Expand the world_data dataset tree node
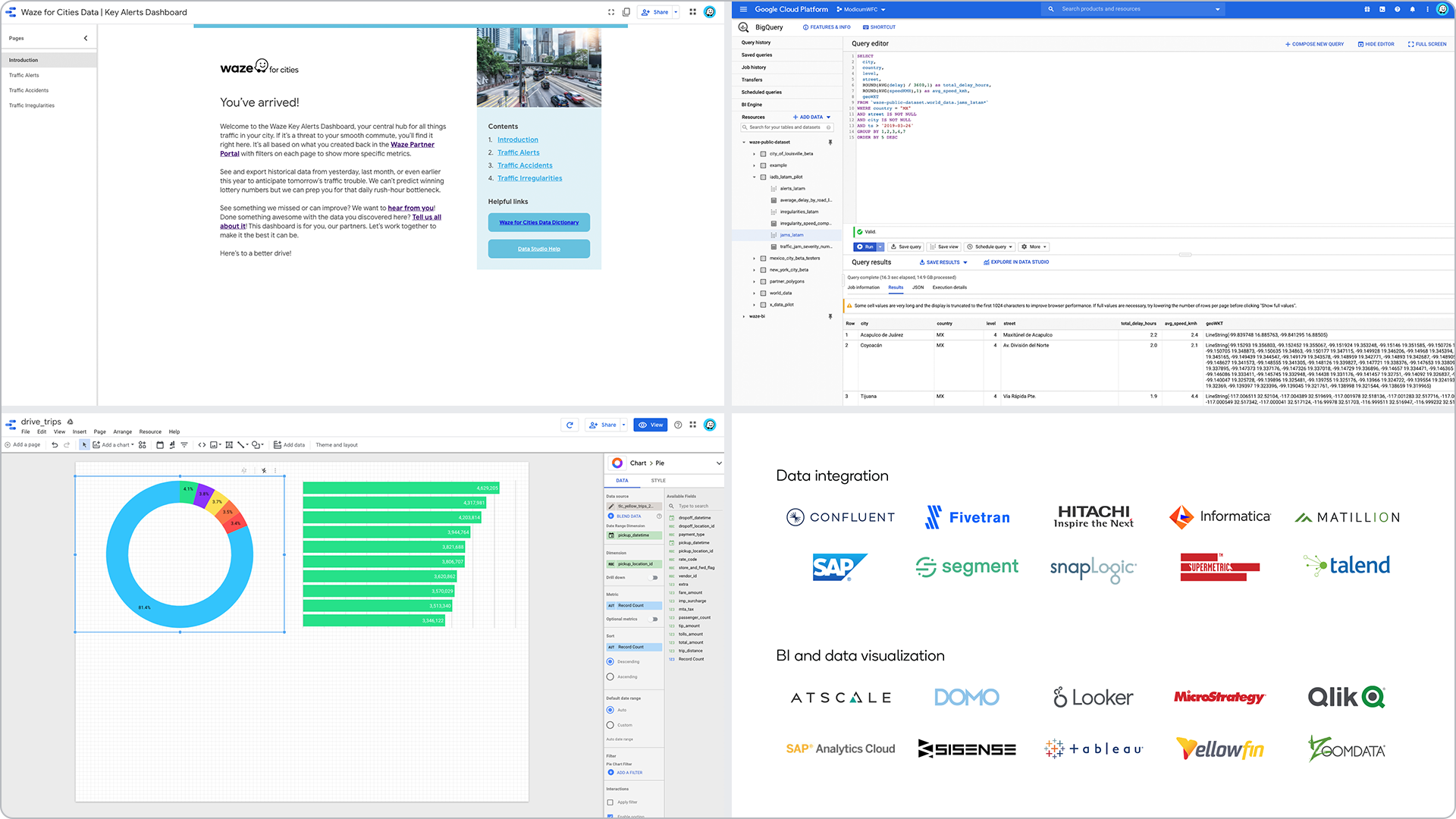This screenshot has width=1456, height=819. [x=754, y=293]
